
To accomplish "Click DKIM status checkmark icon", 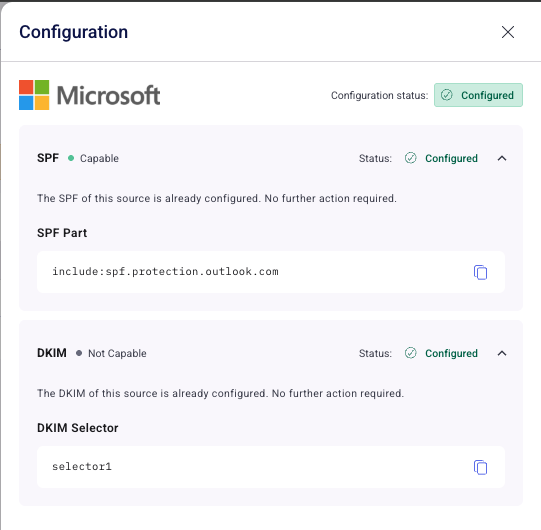I will tap(411, 353).
